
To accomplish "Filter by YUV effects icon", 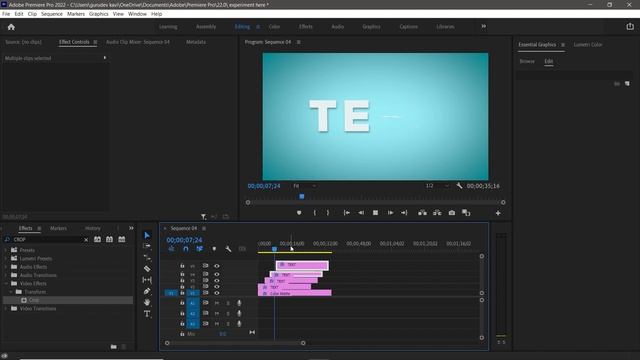I will point(122,239).
